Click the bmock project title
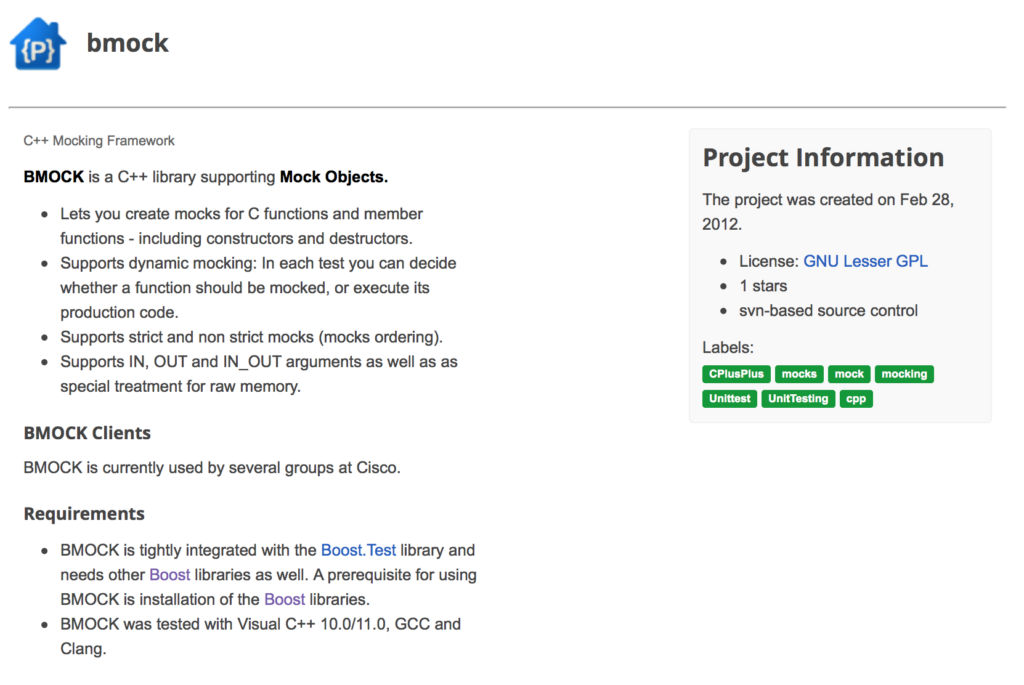The image size is (1024, 685). pyautogui.click(x=127, y=43)
